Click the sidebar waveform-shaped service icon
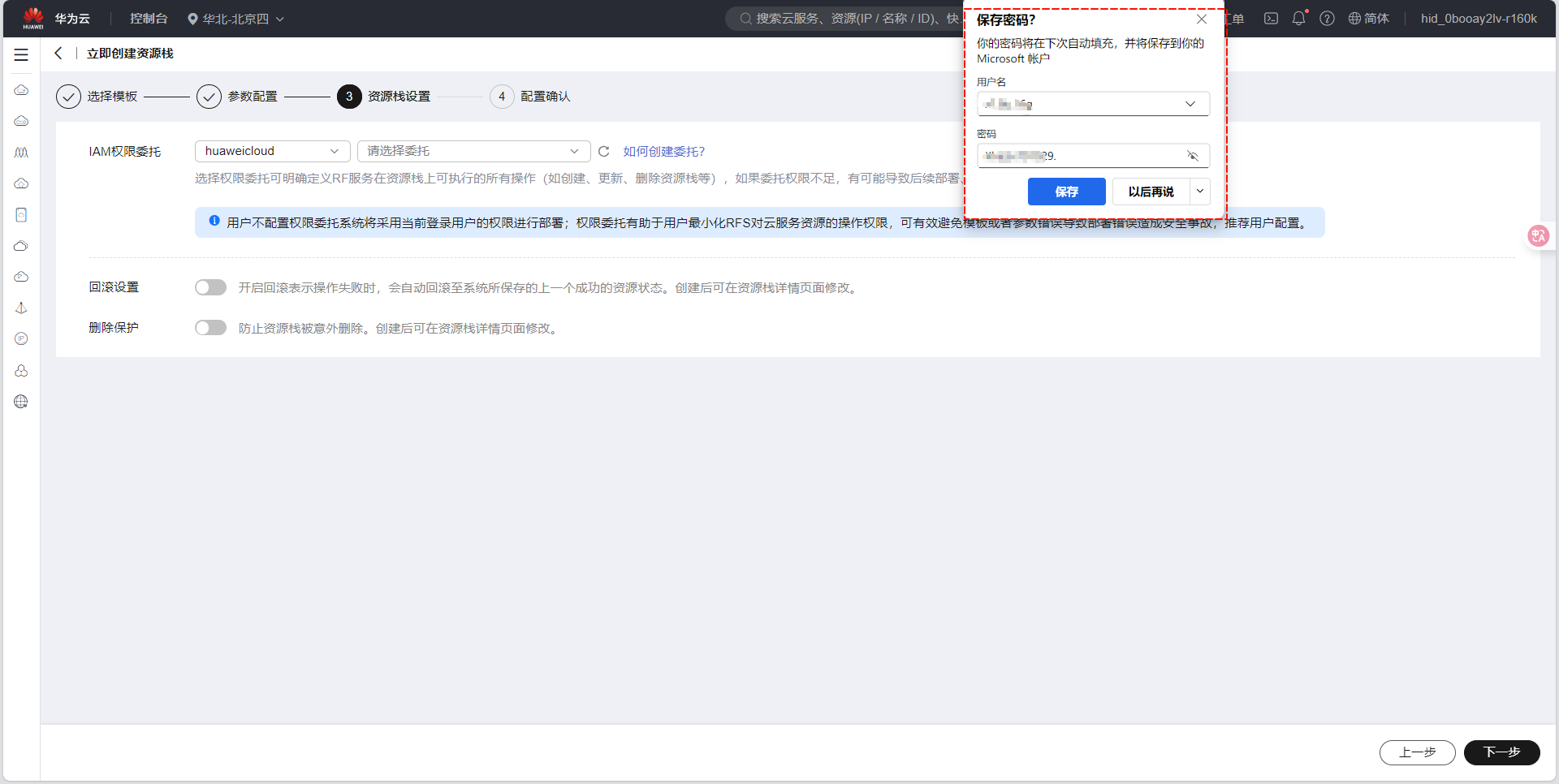 coord(21,152)
